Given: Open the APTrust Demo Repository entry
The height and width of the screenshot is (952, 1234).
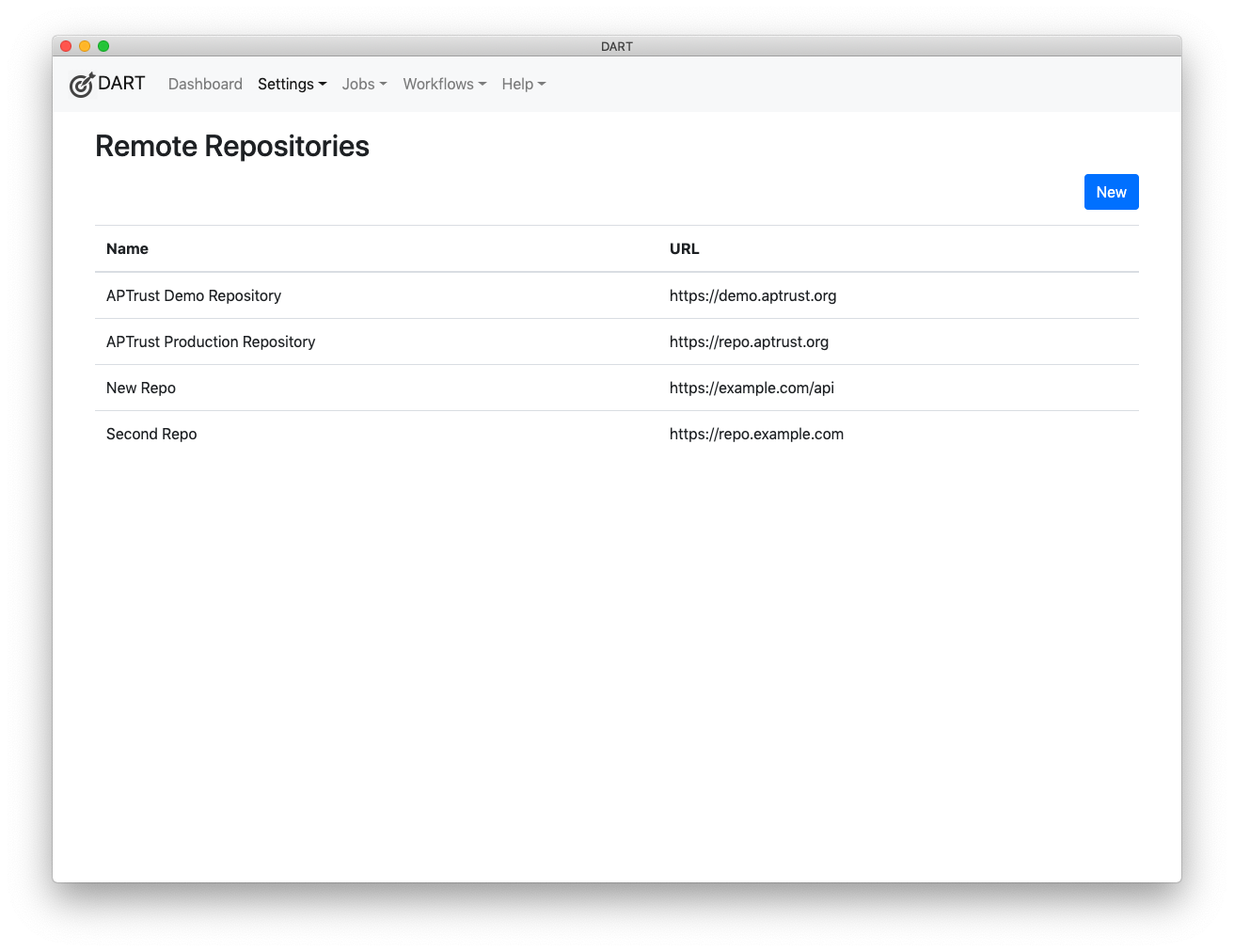Looking at the screenshot, I should pos(194,295).
